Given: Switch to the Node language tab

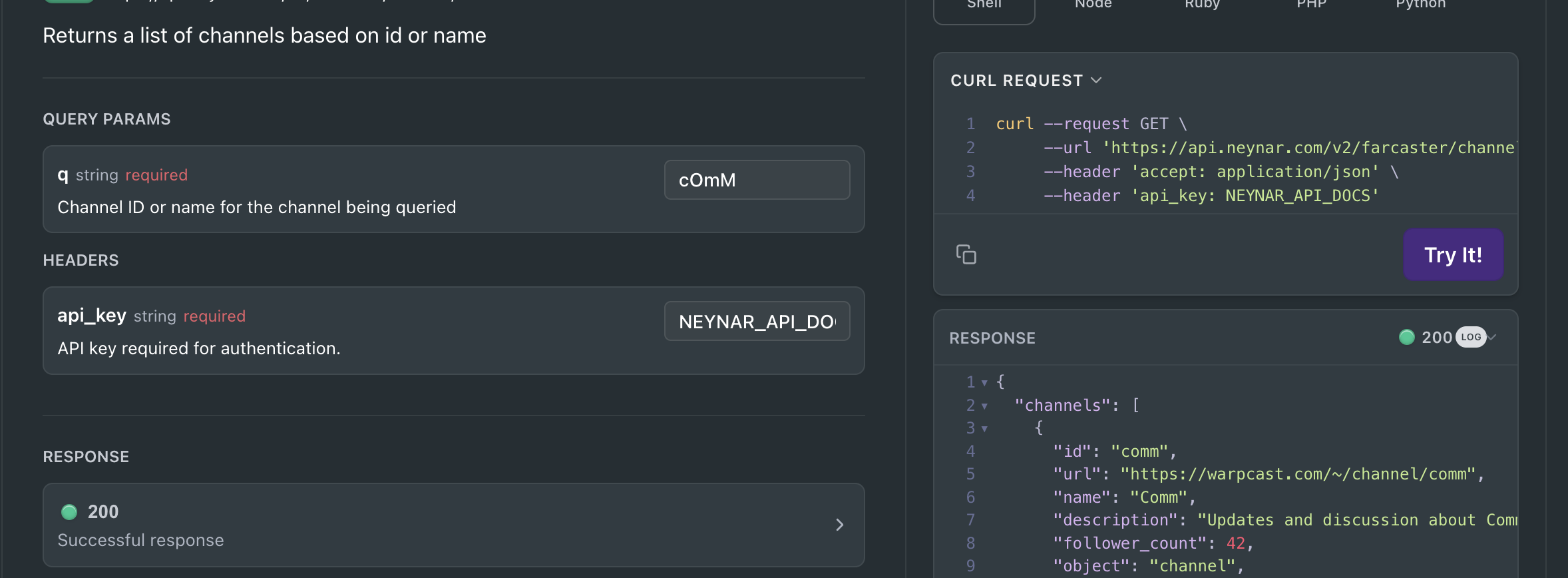Looking at the screenshot, I should pyautogui.click(x=1093, y=5).
